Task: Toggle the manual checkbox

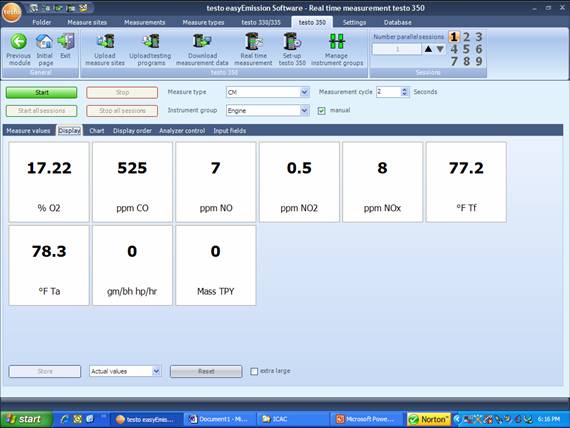Action: [321, 111]
